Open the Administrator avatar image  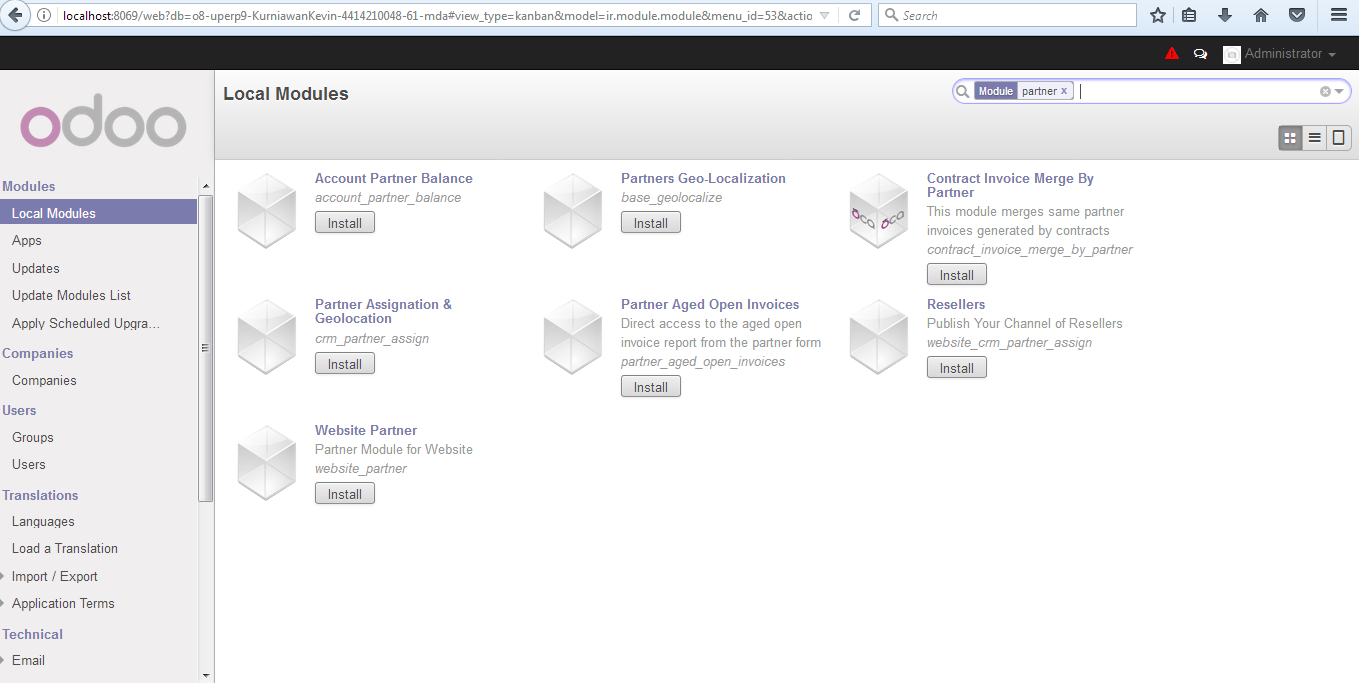point(1231,54)
